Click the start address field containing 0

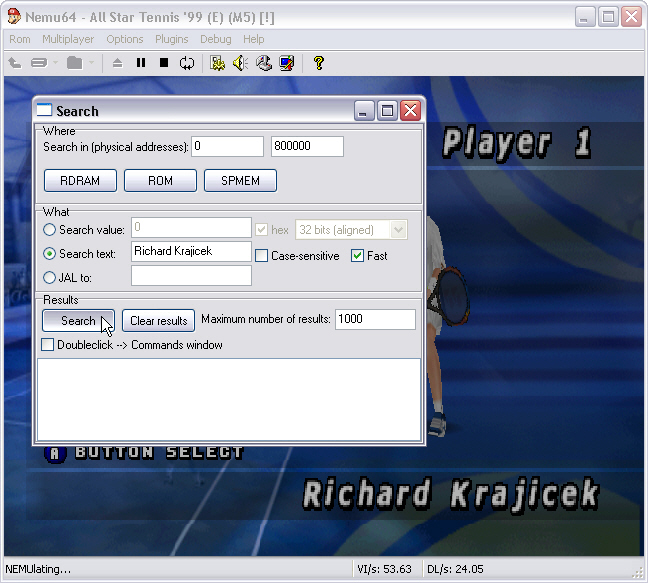pos(227,146)
